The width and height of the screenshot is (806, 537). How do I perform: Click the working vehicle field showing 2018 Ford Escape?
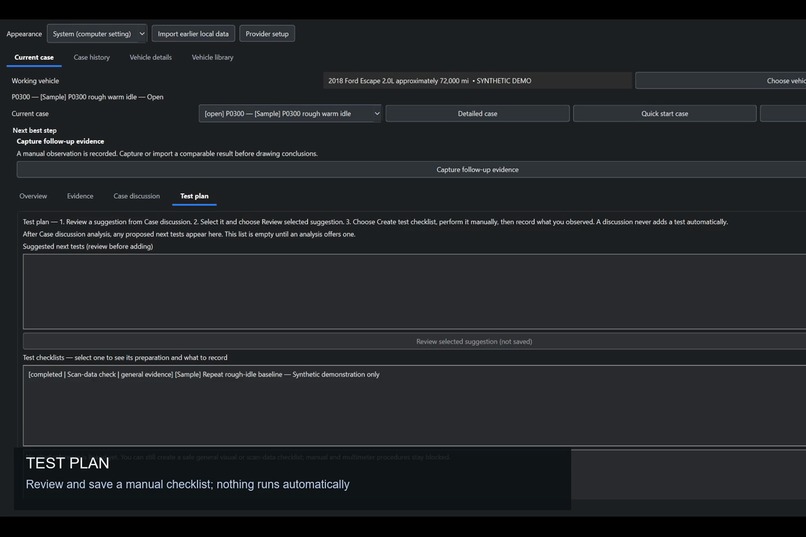click(x=478, y=81)
